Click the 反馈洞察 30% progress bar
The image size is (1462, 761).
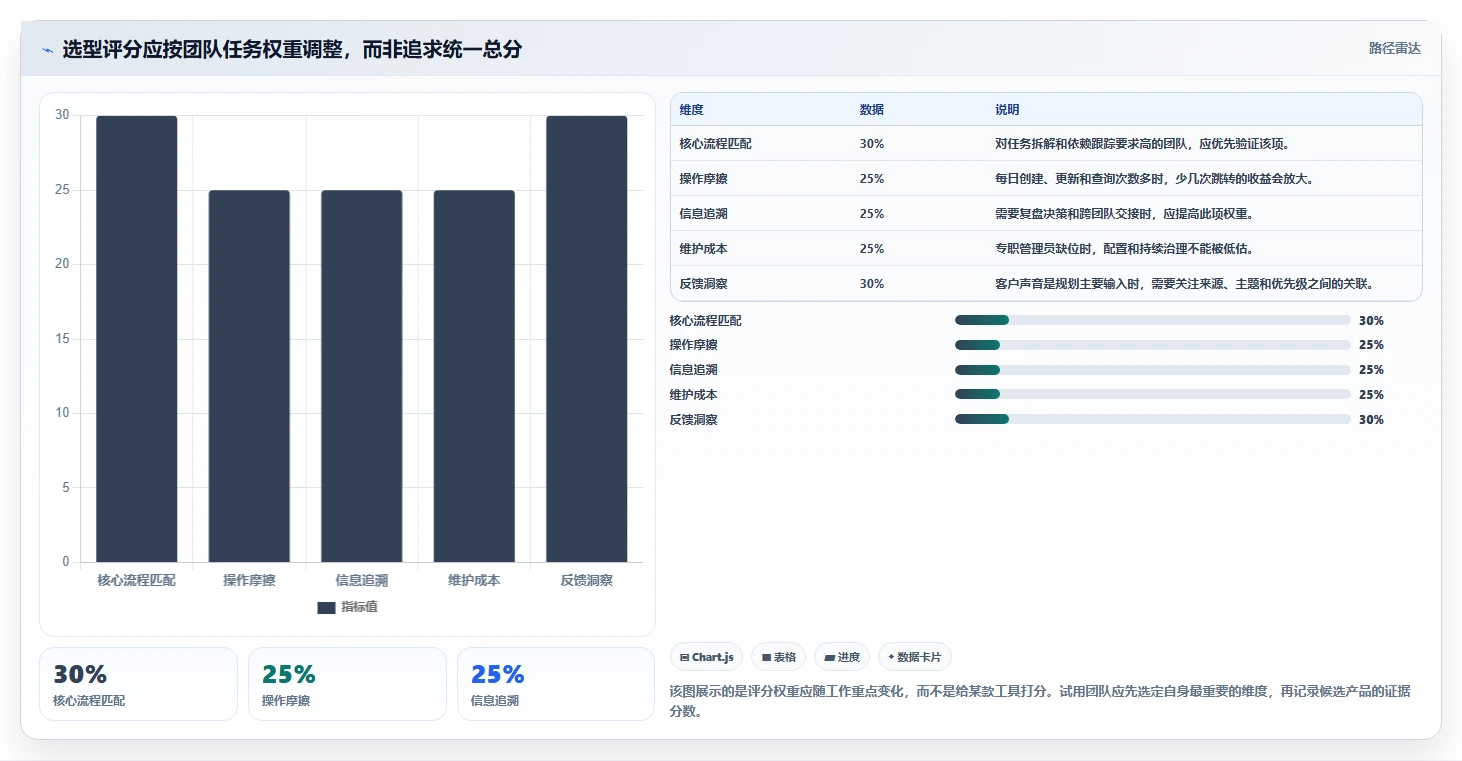pos(1152,419)
